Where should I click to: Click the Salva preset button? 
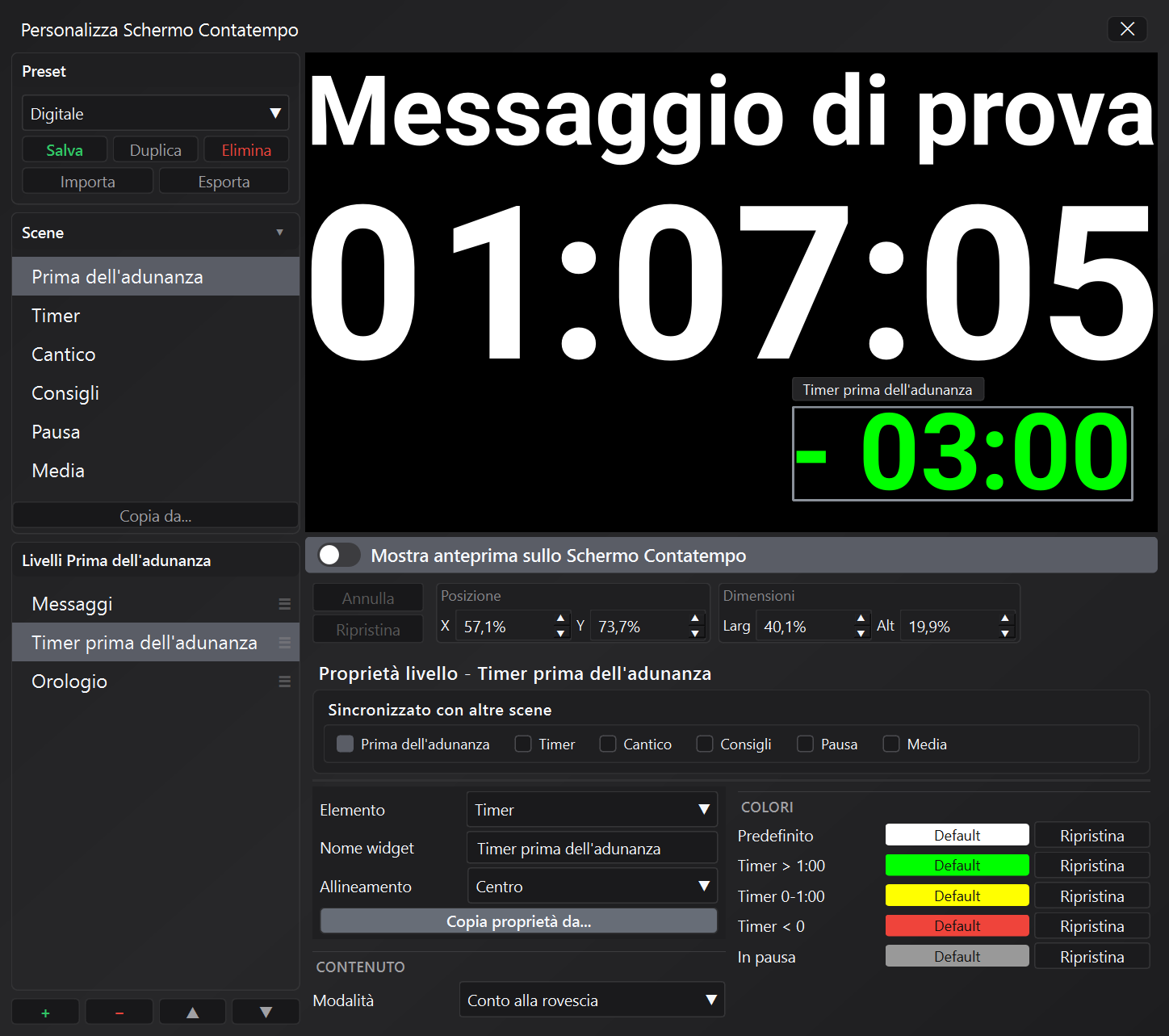65,149
